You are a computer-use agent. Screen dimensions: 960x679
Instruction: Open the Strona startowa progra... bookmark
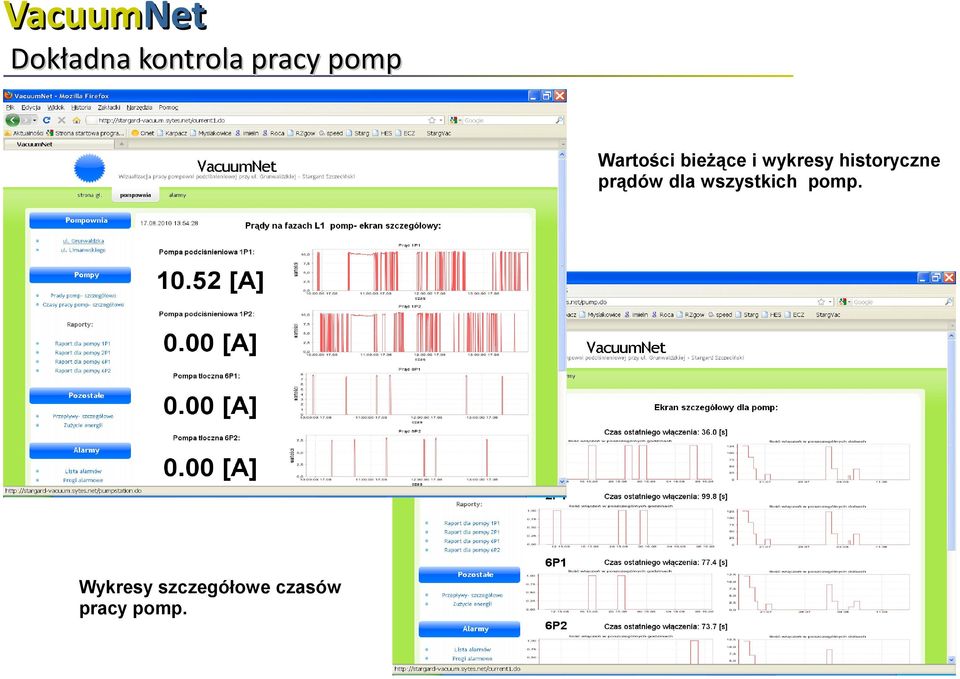[85, 133]
